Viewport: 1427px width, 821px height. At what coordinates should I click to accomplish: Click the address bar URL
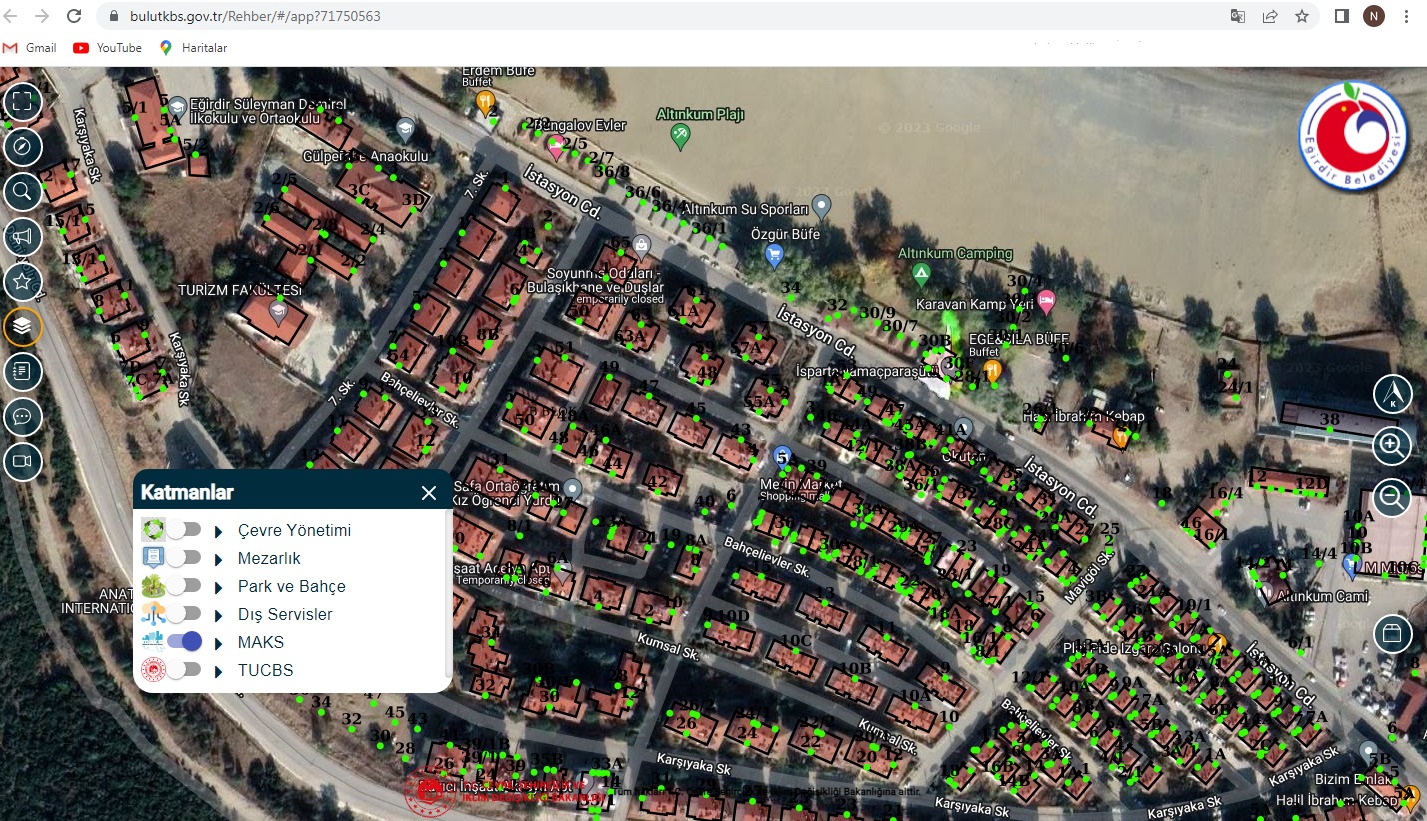point(255,16)
